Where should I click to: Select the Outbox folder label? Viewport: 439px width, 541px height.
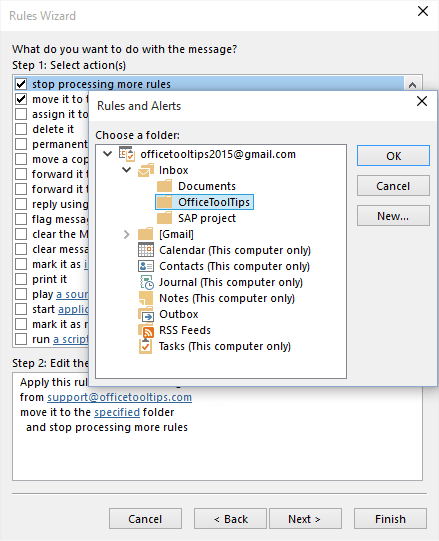(x=178, y=314)
